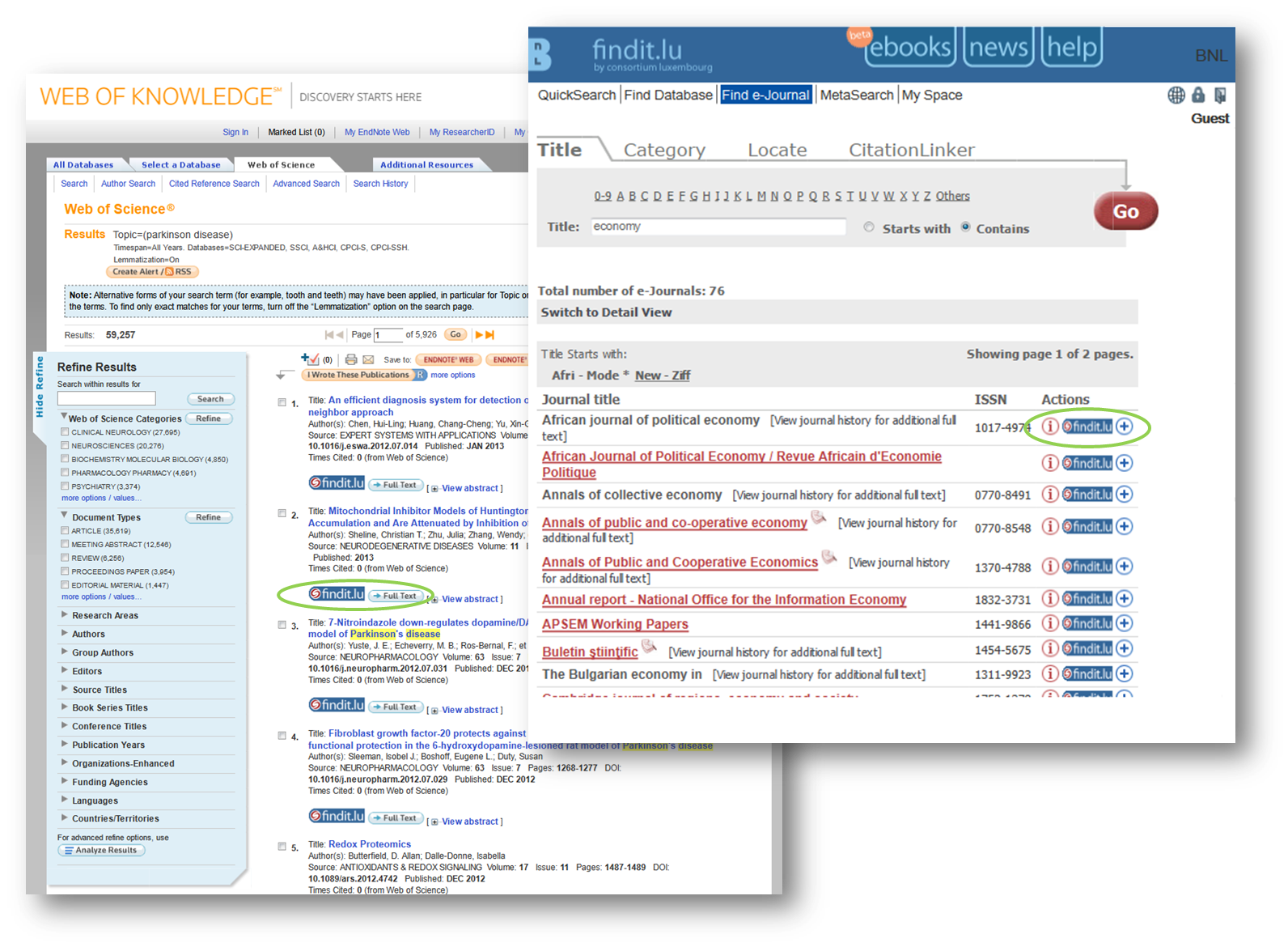Go to New - Ziff page range link
1288x947 pixels.
tap(663, 375)
